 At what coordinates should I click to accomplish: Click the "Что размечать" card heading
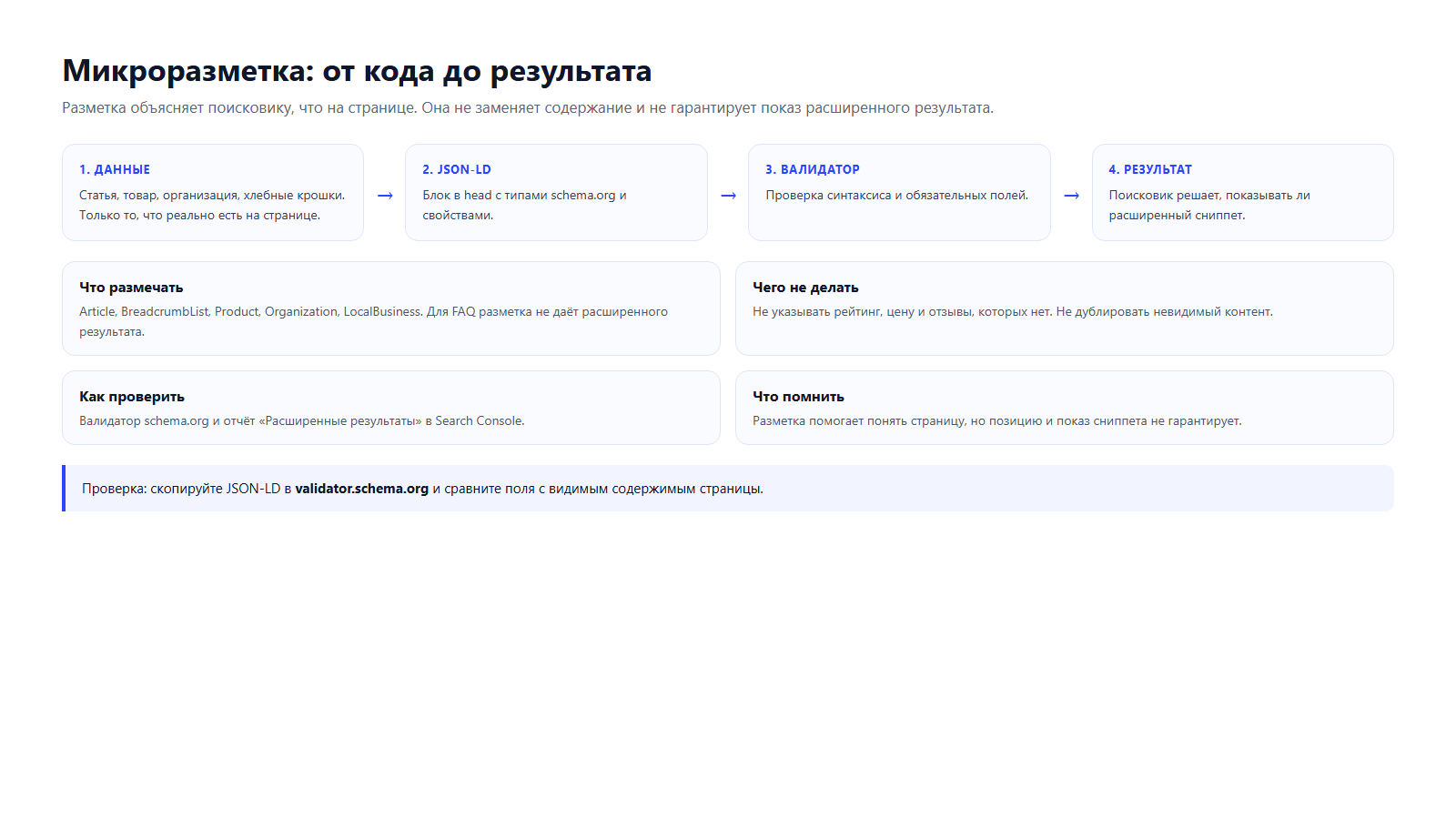[x=131, y=288]
